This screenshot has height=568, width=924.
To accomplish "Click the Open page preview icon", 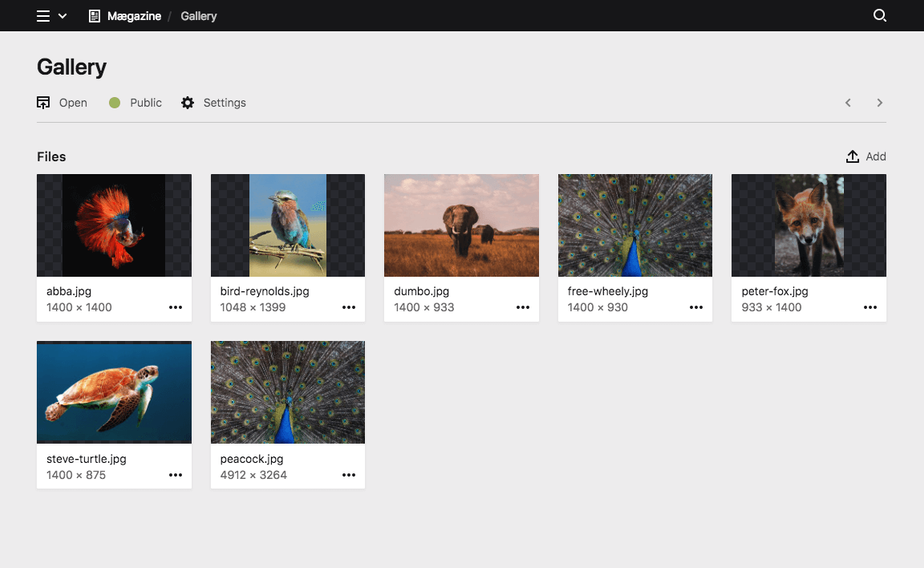I will pos(44,103).
